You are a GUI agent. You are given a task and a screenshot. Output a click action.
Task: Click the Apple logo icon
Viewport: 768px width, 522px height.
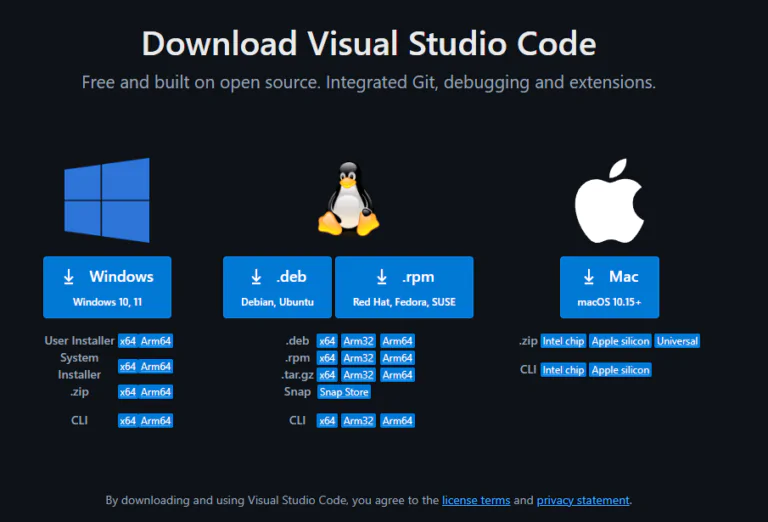point(609,201)
